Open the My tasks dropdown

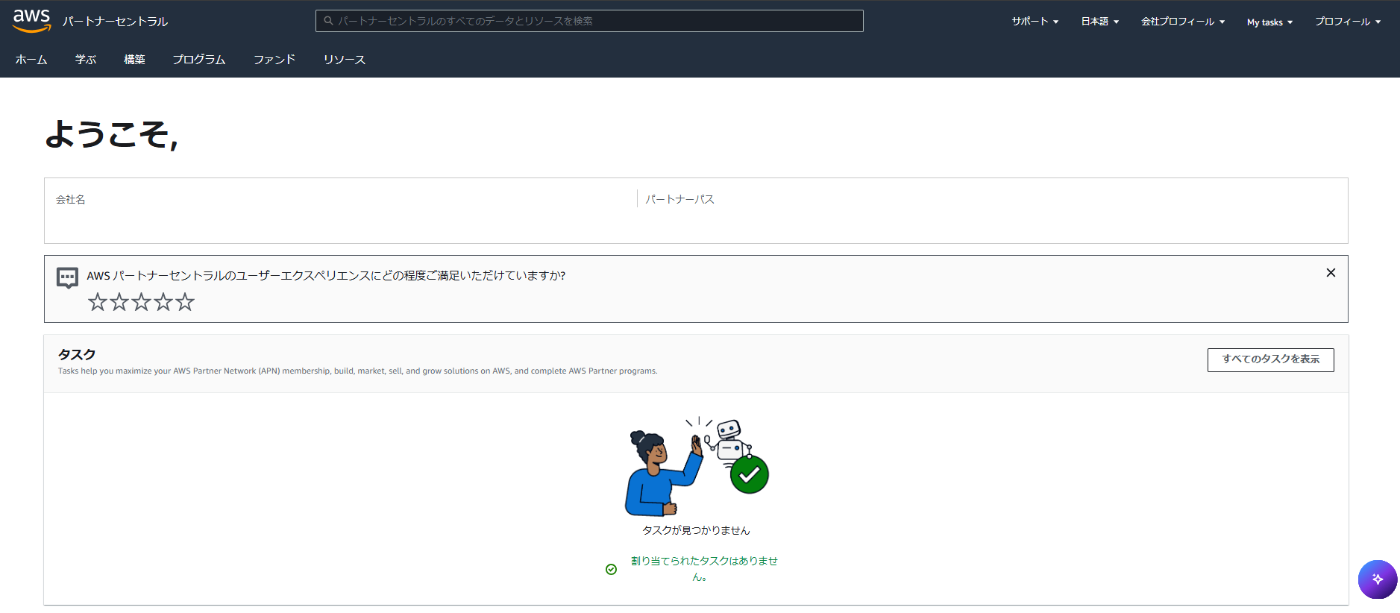[1270, 22]
